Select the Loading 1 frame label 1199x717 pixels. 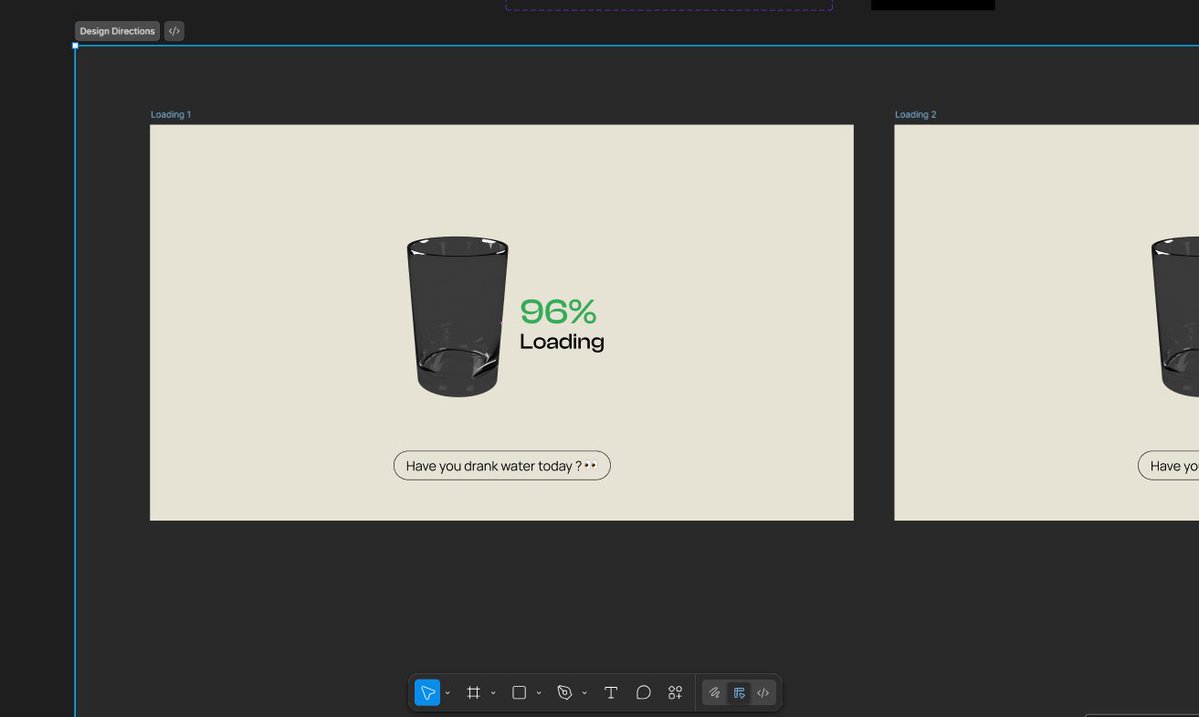[x=171, y=115]
